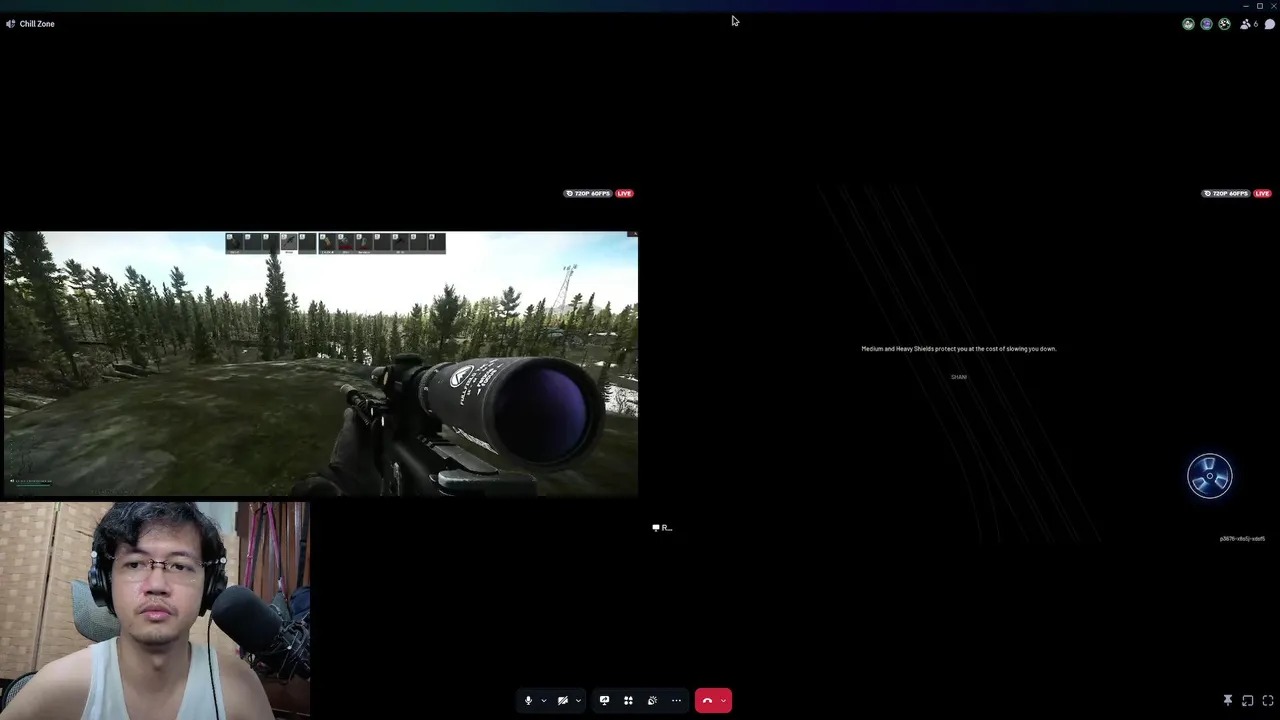Click the participant label starting with R
The width and height of the screenshot is (1280, 720).
coord(662,528)
